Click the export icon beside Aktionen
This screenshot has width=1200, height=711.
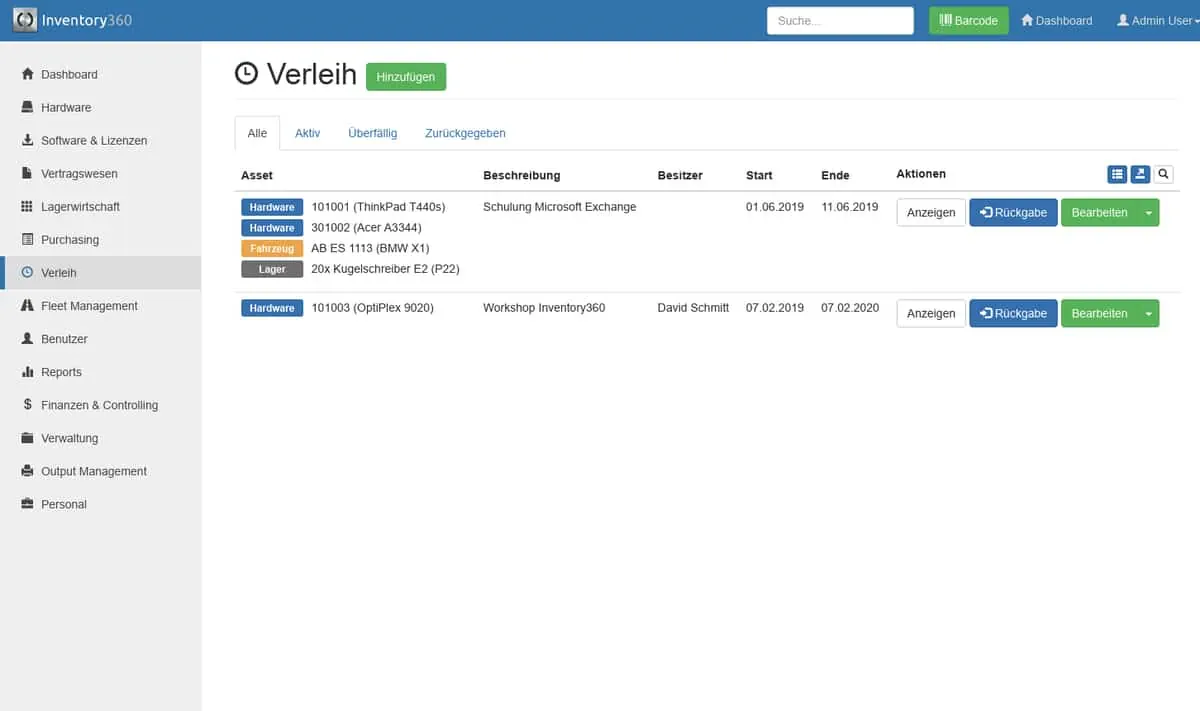tap(1140, 174)
